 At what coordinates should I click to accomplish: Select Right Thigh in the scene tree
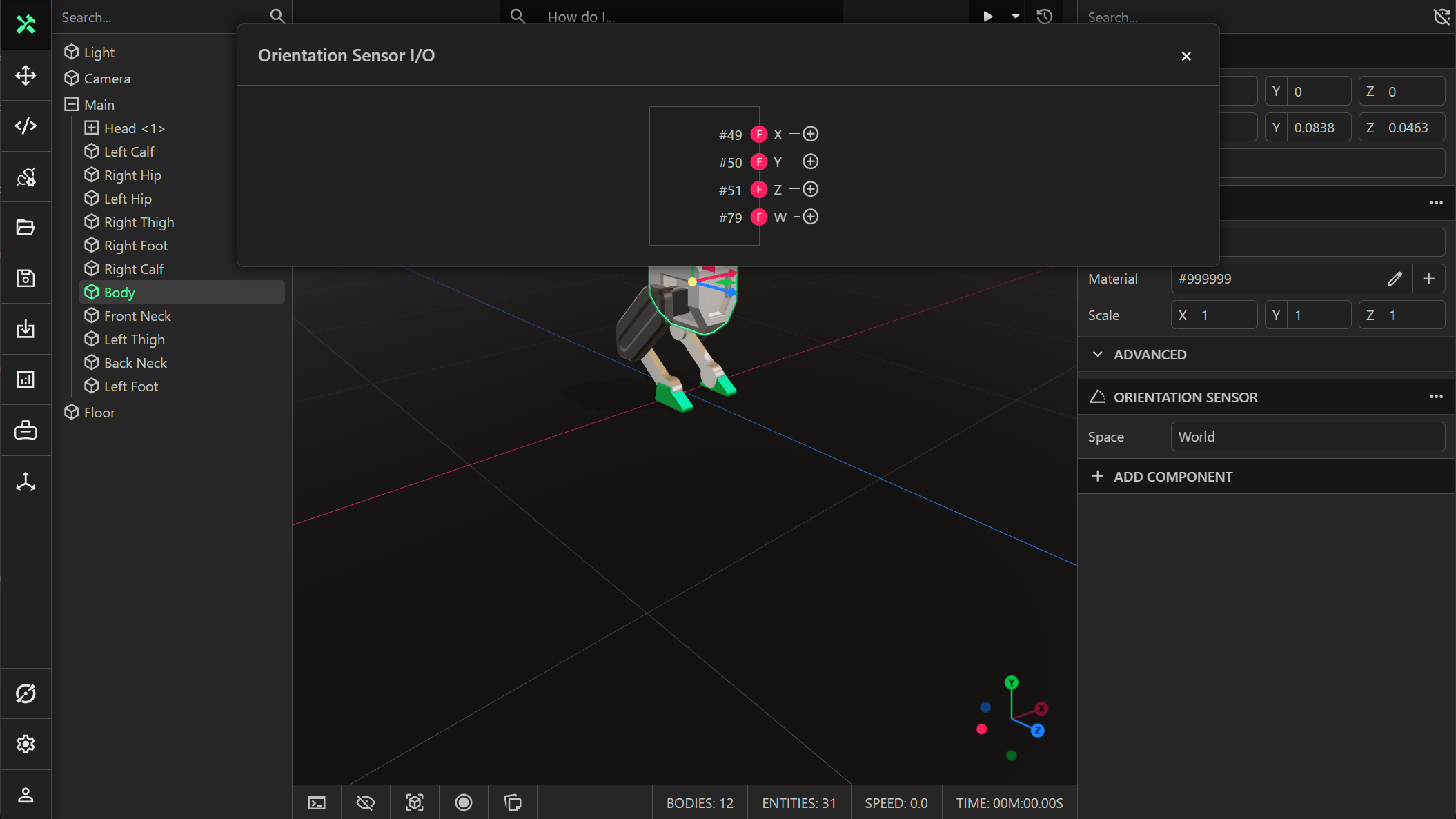[x=139, y=222]
